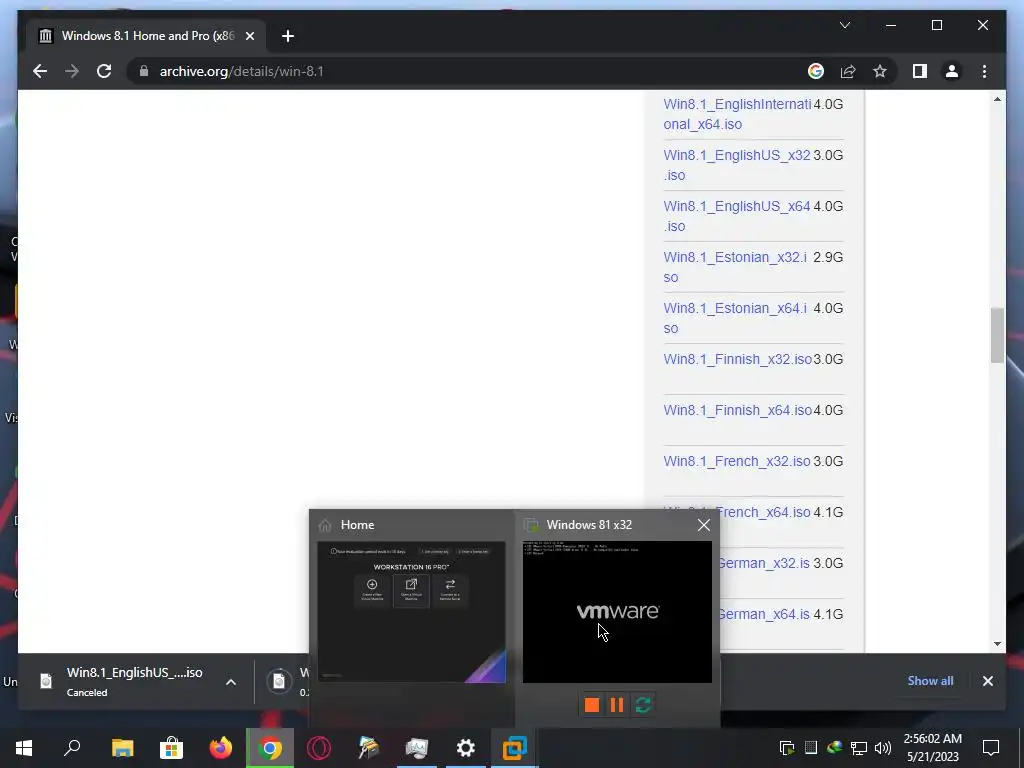1024x768 pixels.
Task: Reload the archive.org page
Action: (104, 71)
